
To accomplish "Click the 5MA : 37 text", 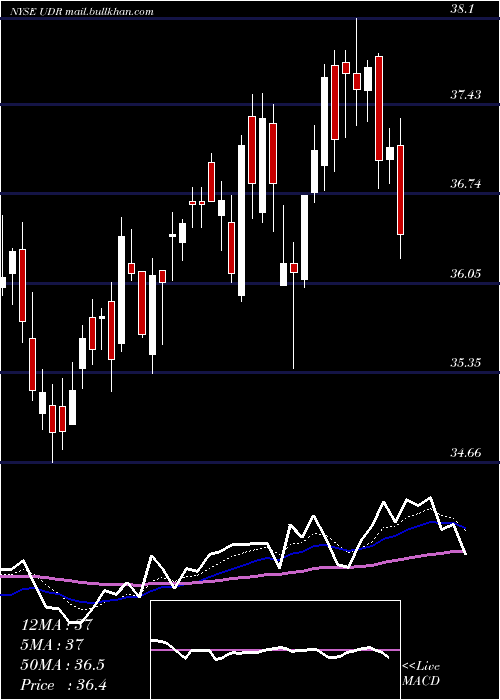I will tap(52, 645).
